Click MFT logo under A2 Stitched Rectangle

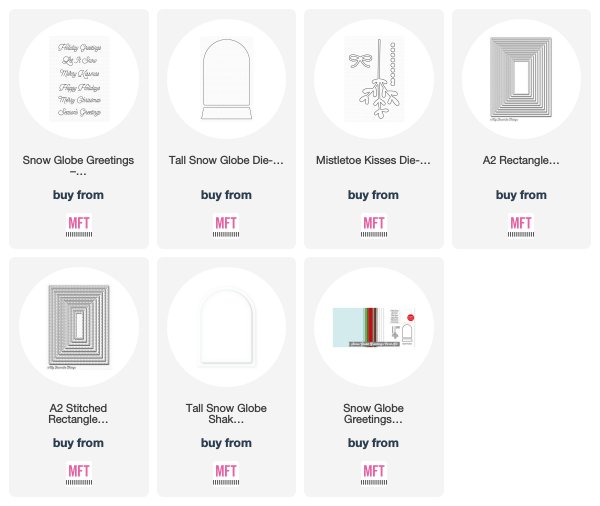click(x=79, y=474)
